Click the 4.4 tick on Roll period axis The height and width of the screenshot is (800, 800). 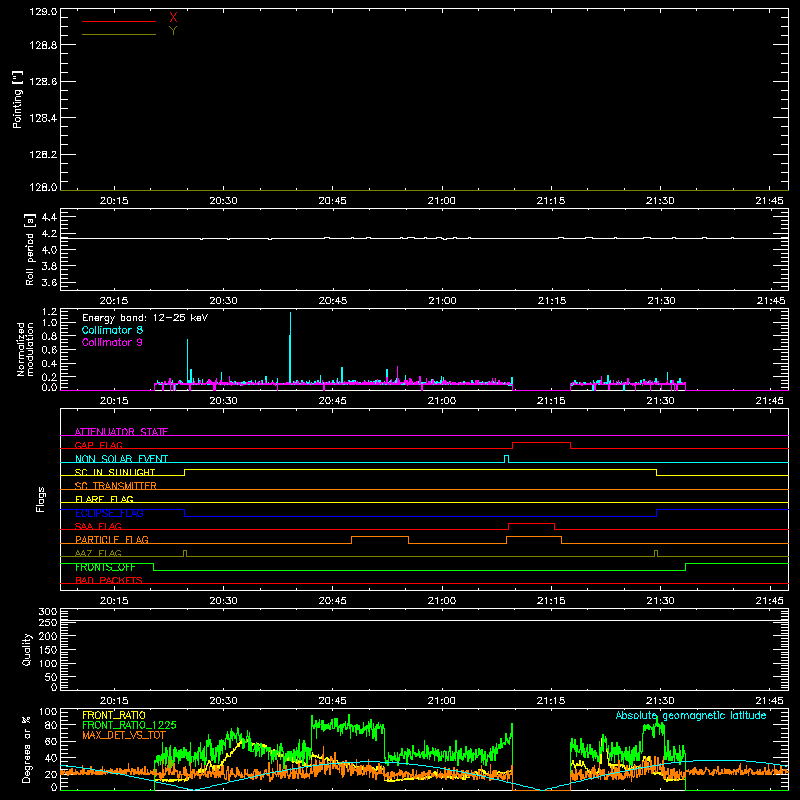(x=49, y=217)
